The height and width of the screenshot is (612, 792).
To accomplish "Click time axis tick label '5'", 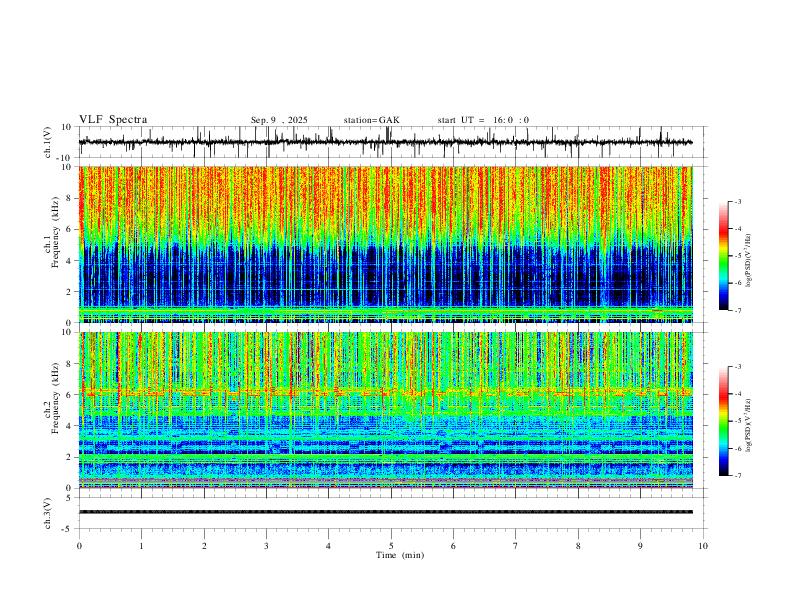I will tap(391, 546).
